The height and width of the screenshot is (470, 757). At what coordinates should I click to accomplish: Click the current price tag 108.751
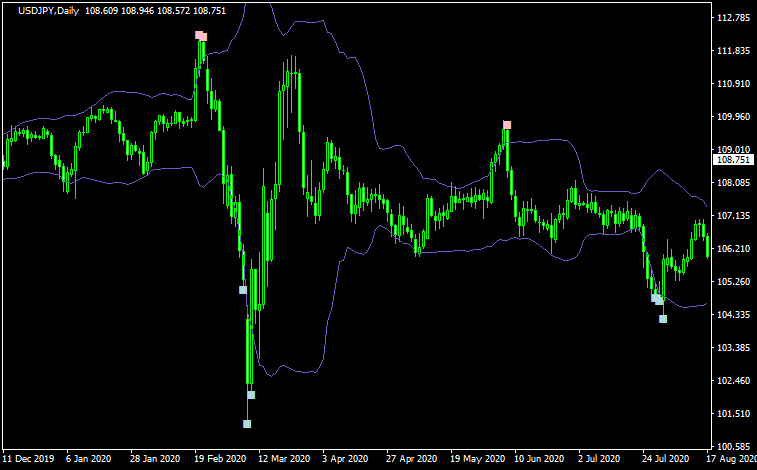tap(731, 160)
